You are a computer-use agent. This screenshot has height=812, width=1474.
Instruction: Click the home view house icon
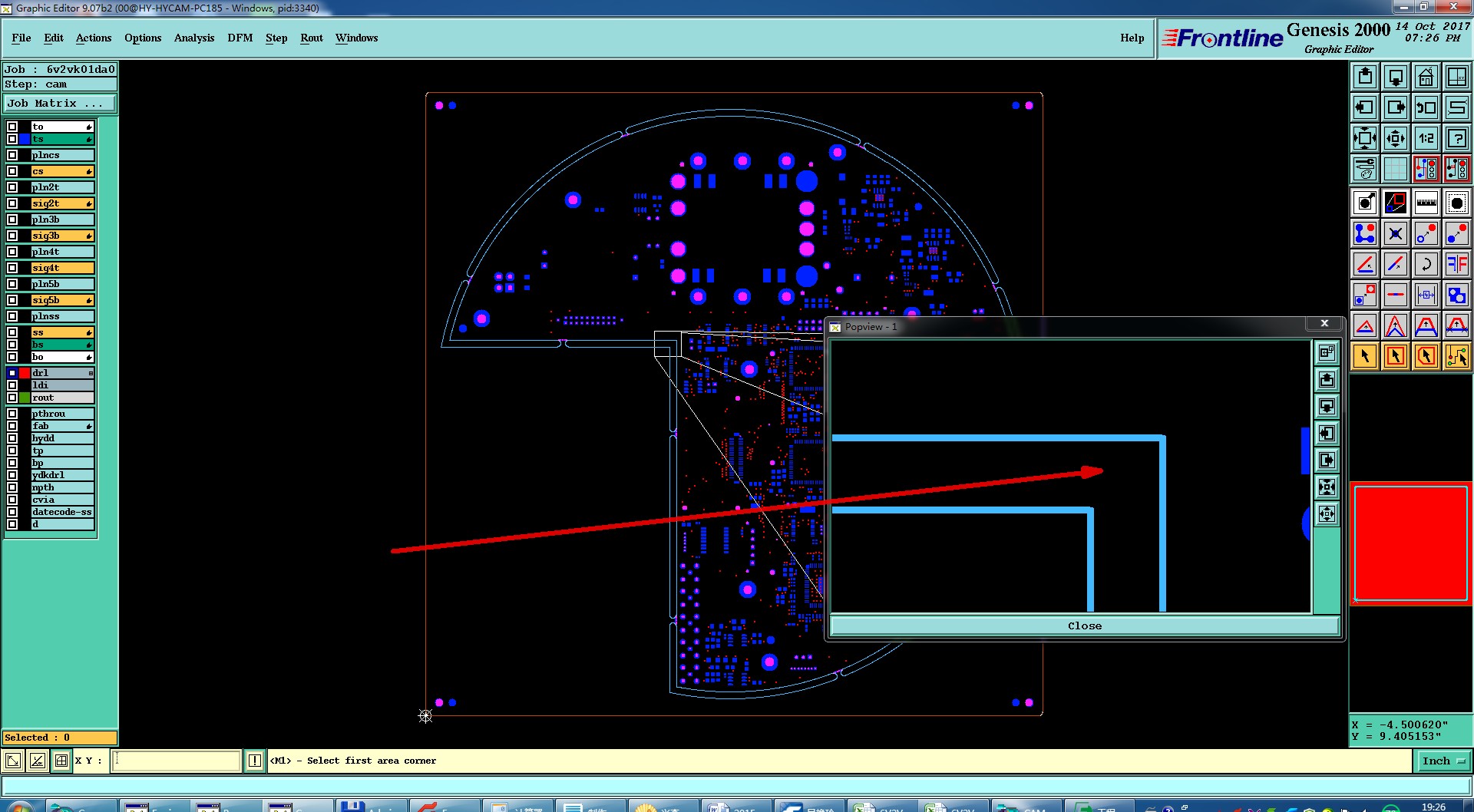tap(1426, 77)
